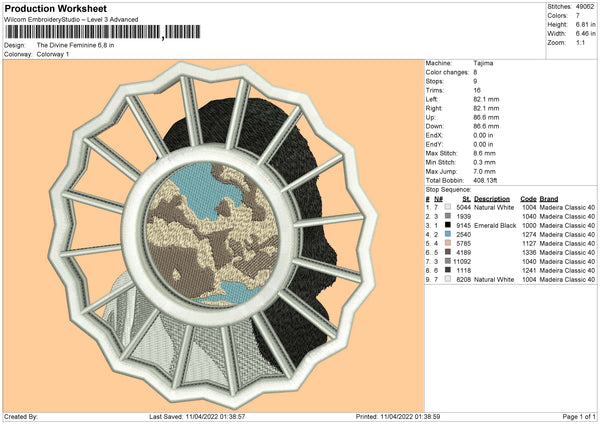Click the dark swatch in the 1118-stitch row
Viewport: 600px width, 424px height.
448,270
